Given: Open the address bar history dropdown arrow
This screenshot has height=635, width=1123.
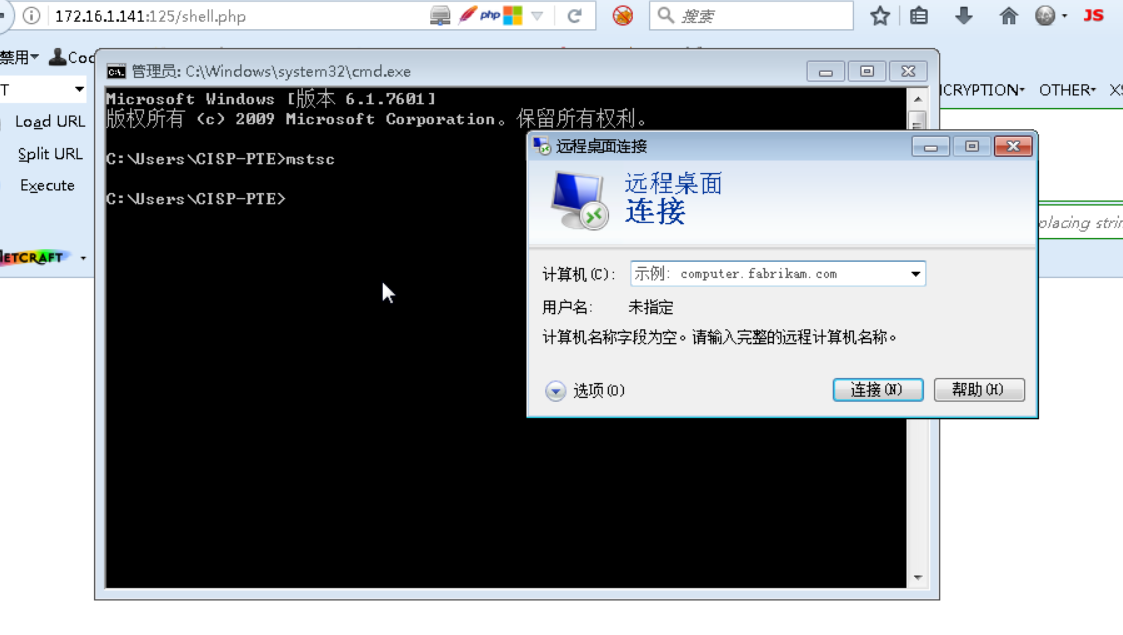Looking at the screenshot, I should 537,16.
